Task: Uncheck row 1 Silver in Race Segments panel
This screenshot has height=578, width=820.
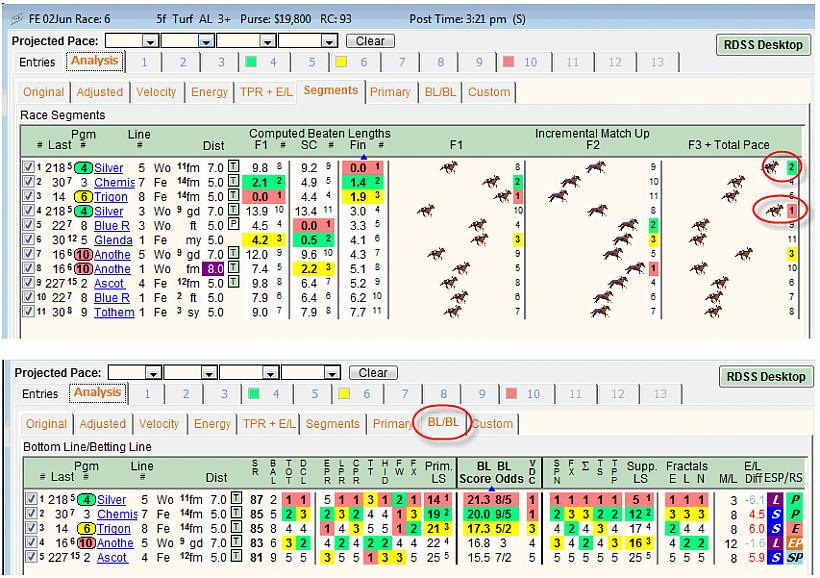Action: (x=28, y=167)
